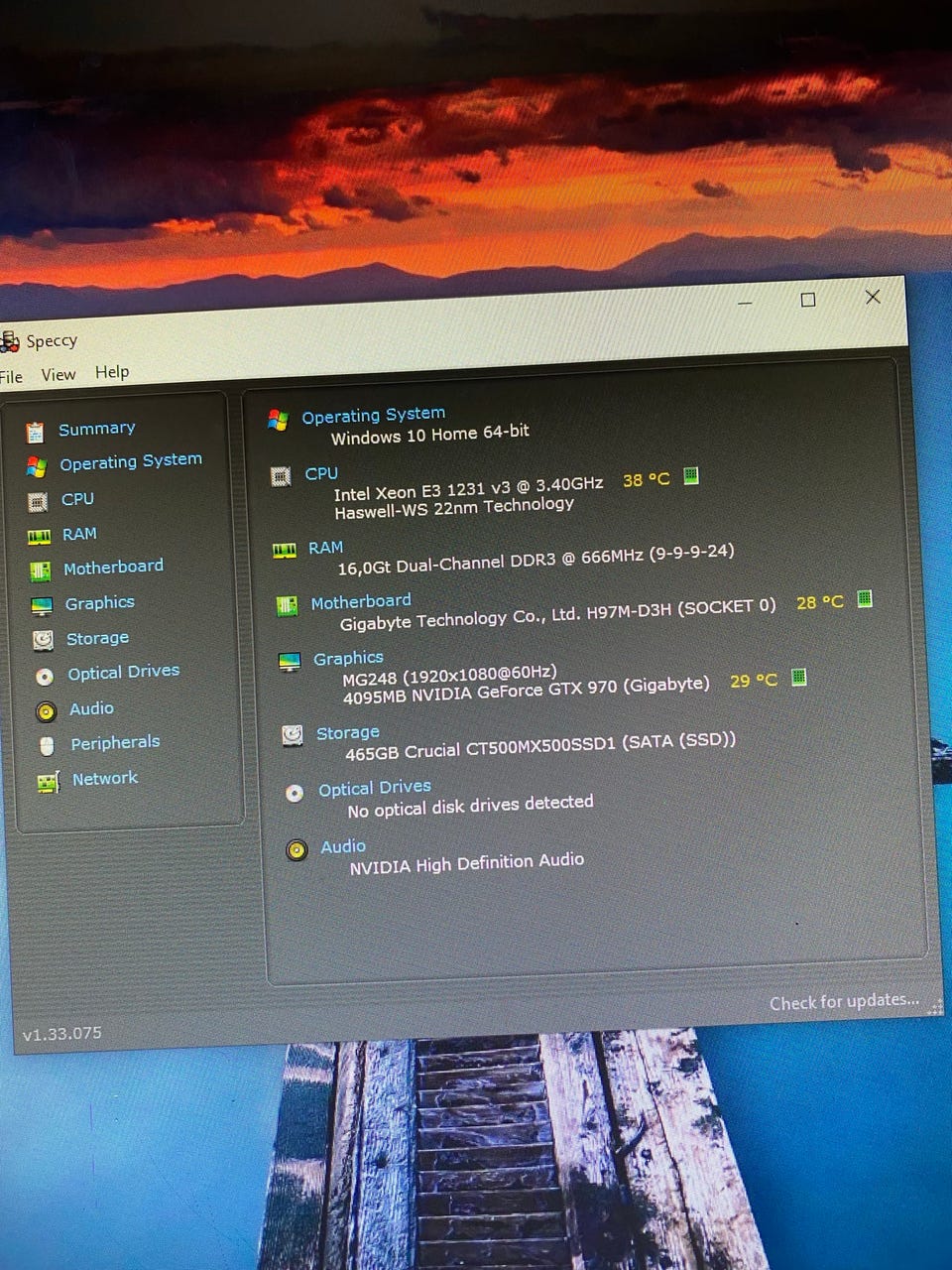
Task: Click the speaker icon beside Audio heading in summary
Action: pyautogui.click(x=297, y=850)
